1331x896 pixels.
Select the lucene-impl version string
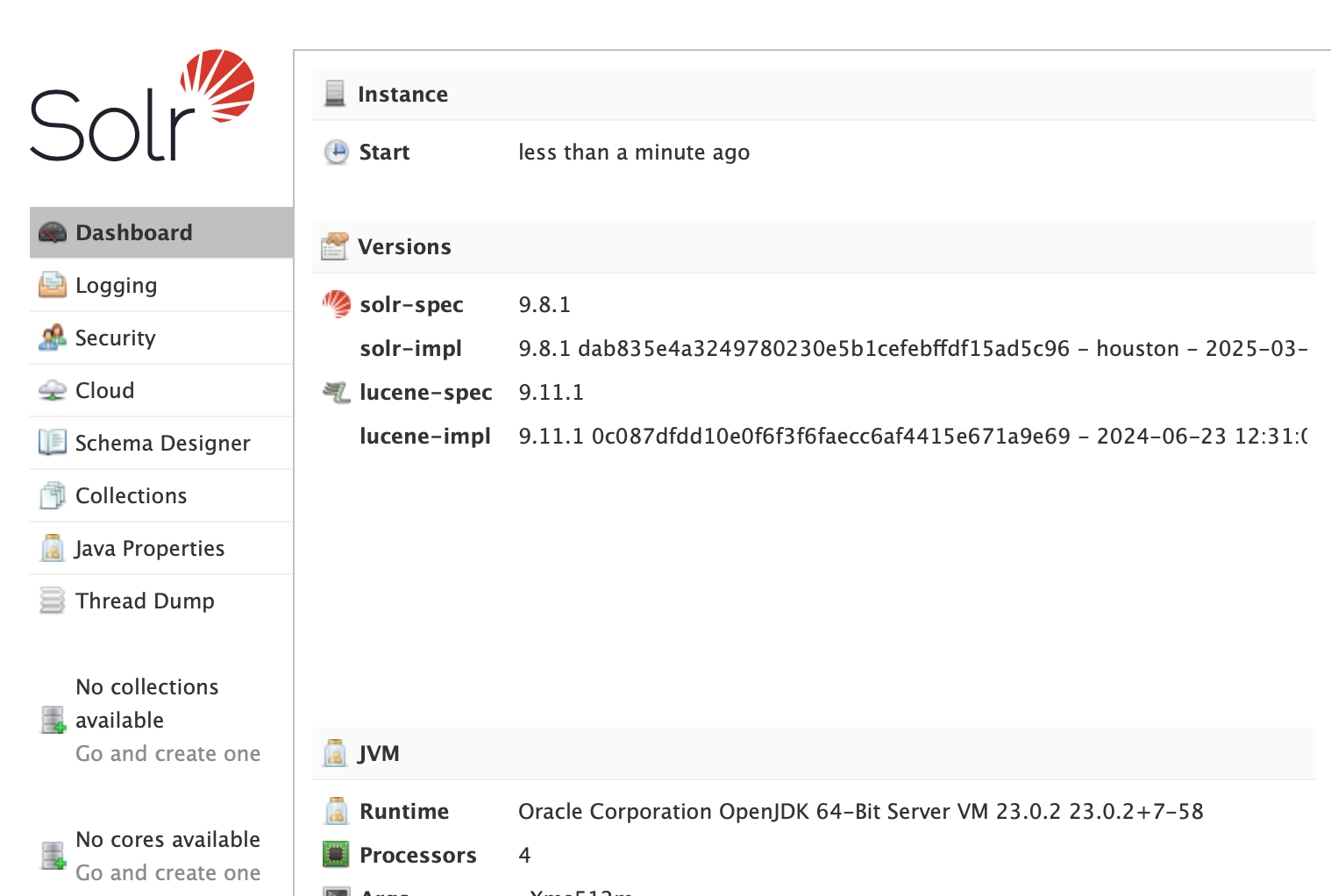(913, 437)
